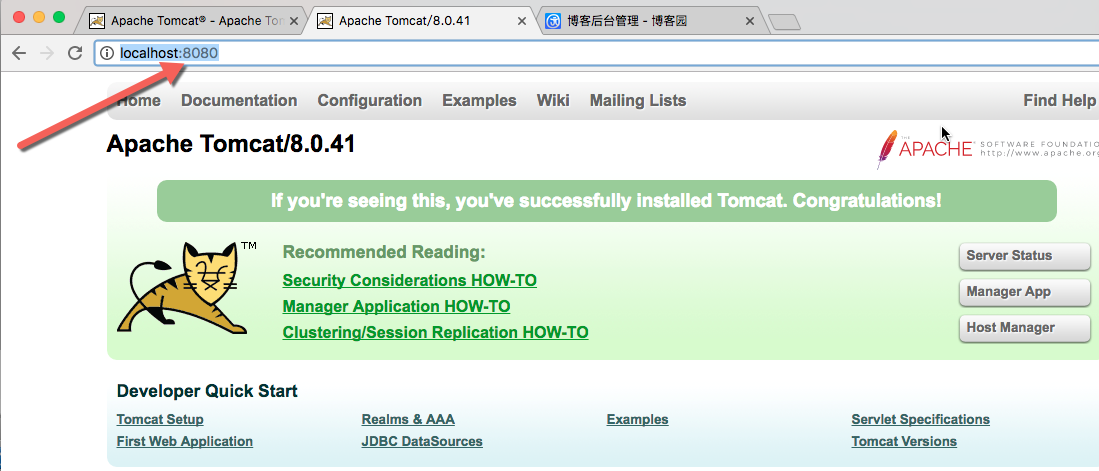Open the Tomcat Versions link
The height and width of the screenshot is (471, 1099).
tap(904, 442)
